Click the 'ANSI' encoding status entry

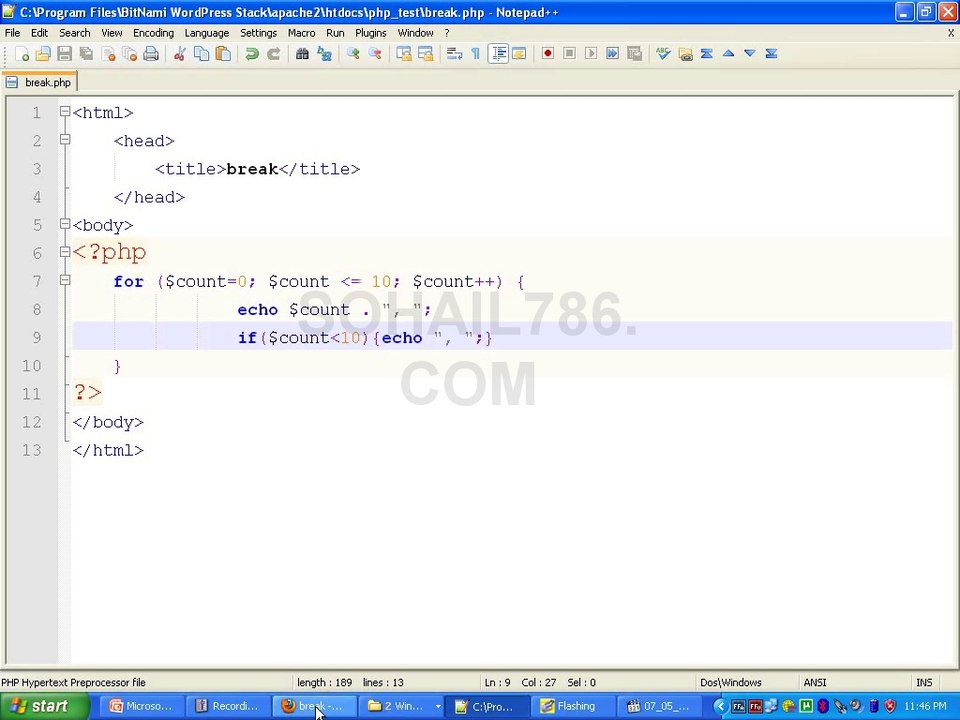(815, 682)
